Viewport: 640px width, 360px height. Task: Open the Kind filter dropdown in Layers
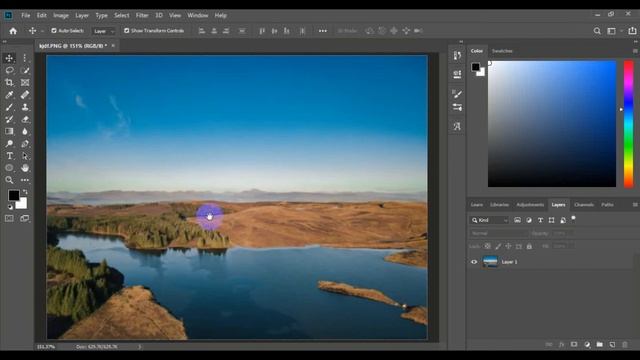[489, 220]
